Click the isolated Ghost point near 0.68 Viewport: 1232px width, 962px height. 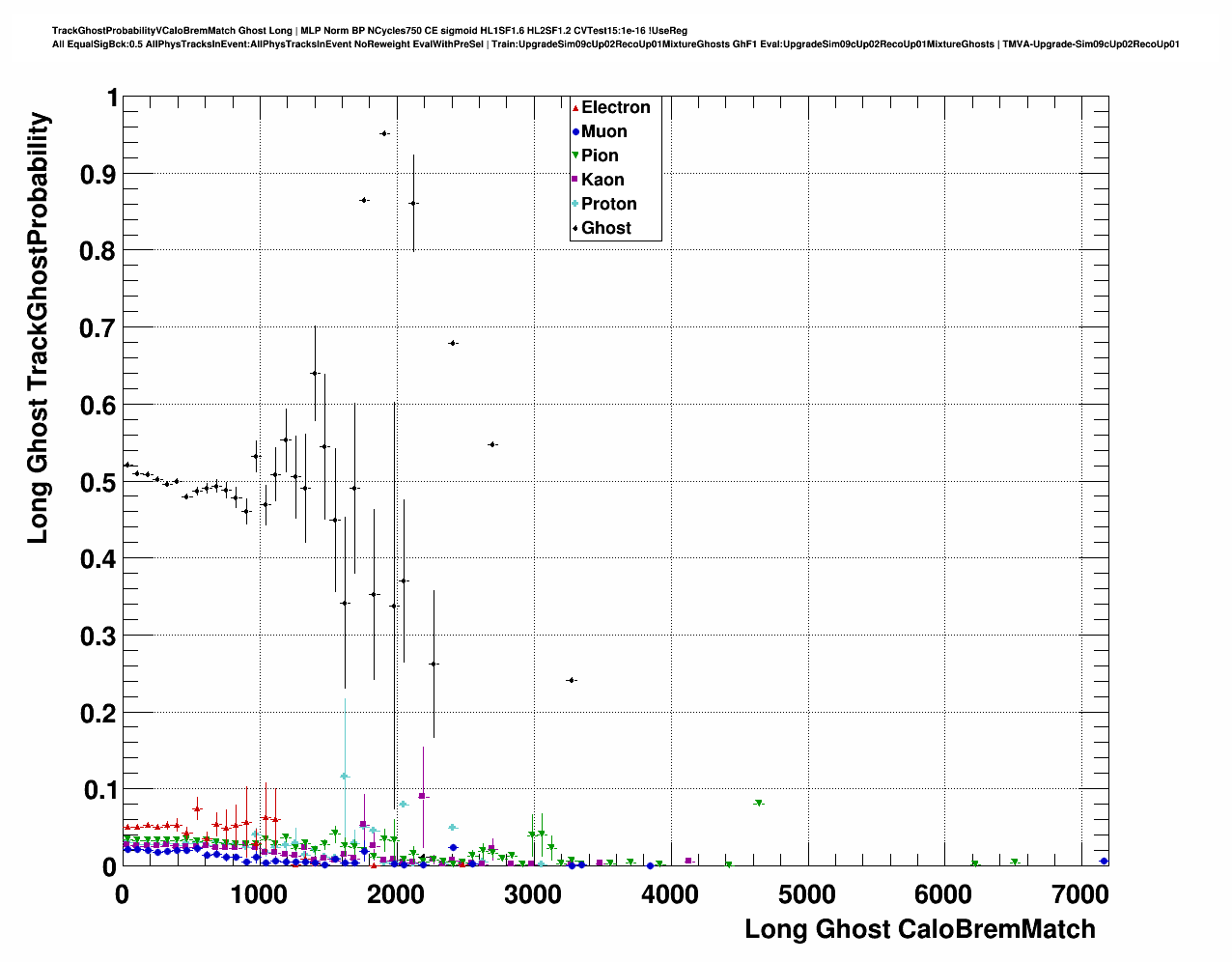pos(453,343)
